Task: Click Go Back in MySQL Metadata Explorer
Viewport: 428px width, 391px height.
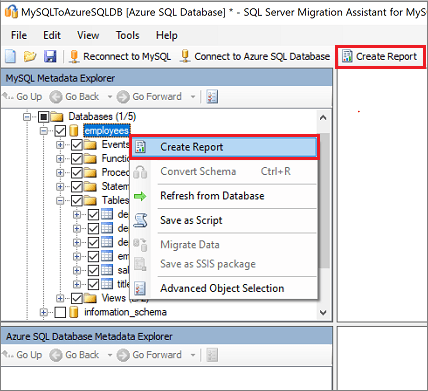Action: tap(75, 97)
